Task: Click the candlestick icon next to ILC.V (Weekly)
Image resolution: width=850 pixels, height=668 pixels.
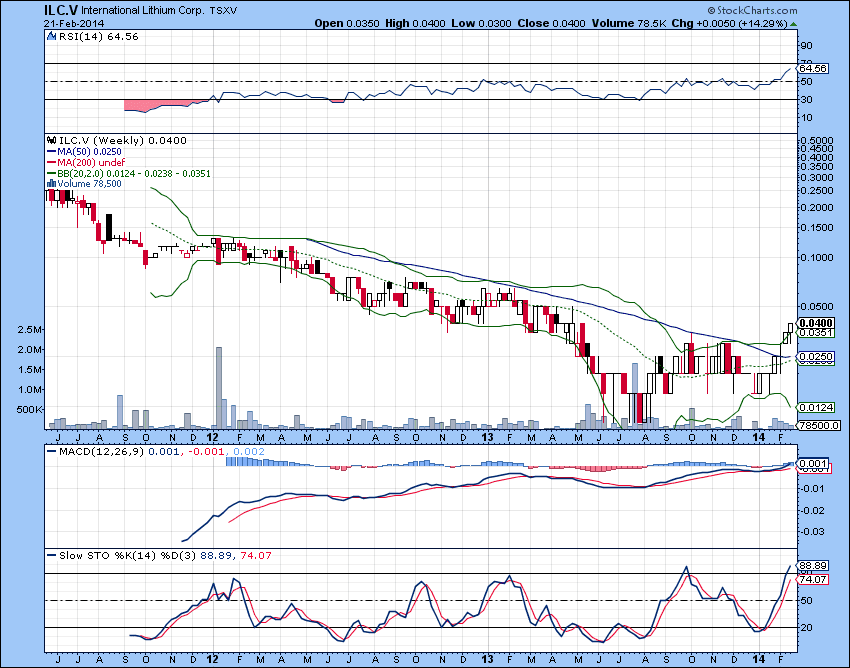Action: click(x=52, y=140)
